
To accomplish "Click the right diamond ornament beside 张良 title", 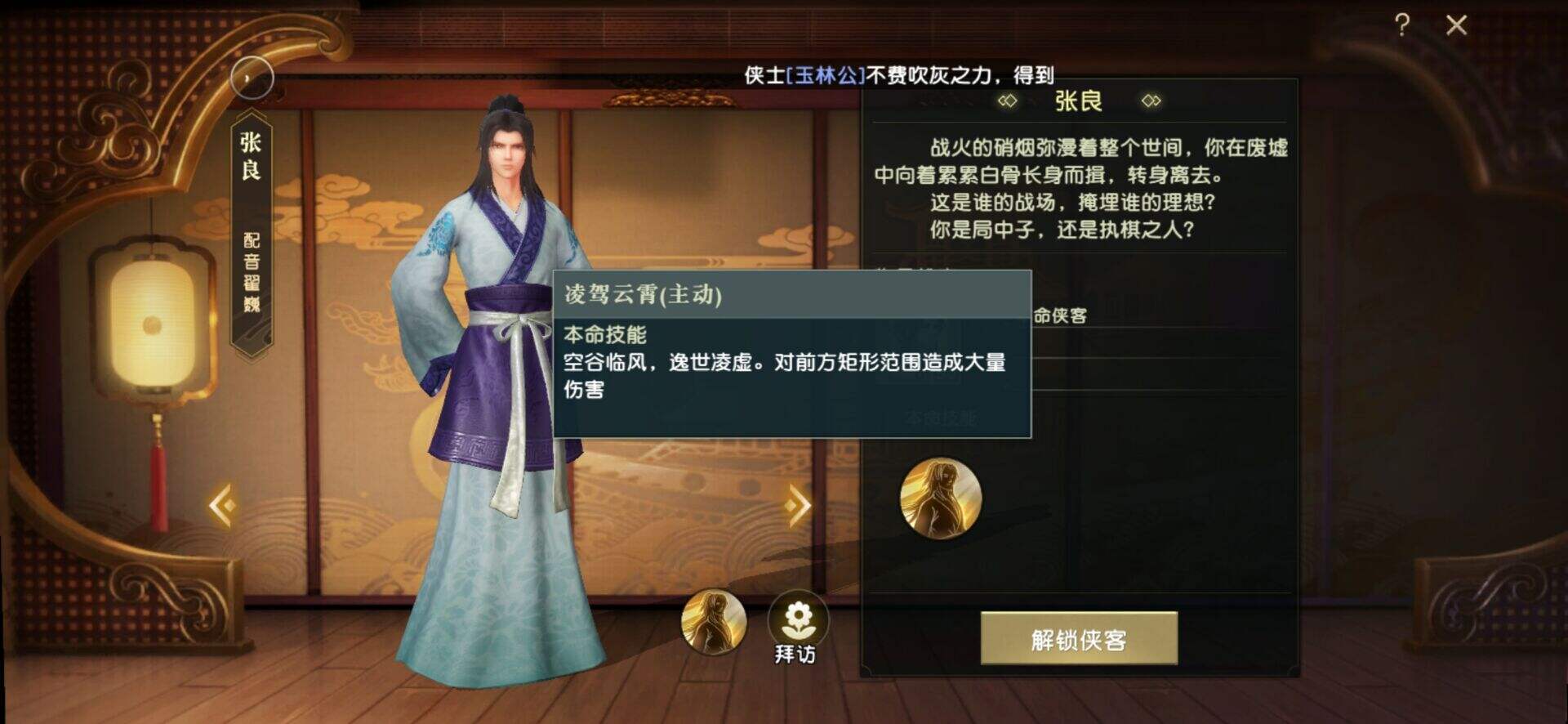I will coord(1151,101).
